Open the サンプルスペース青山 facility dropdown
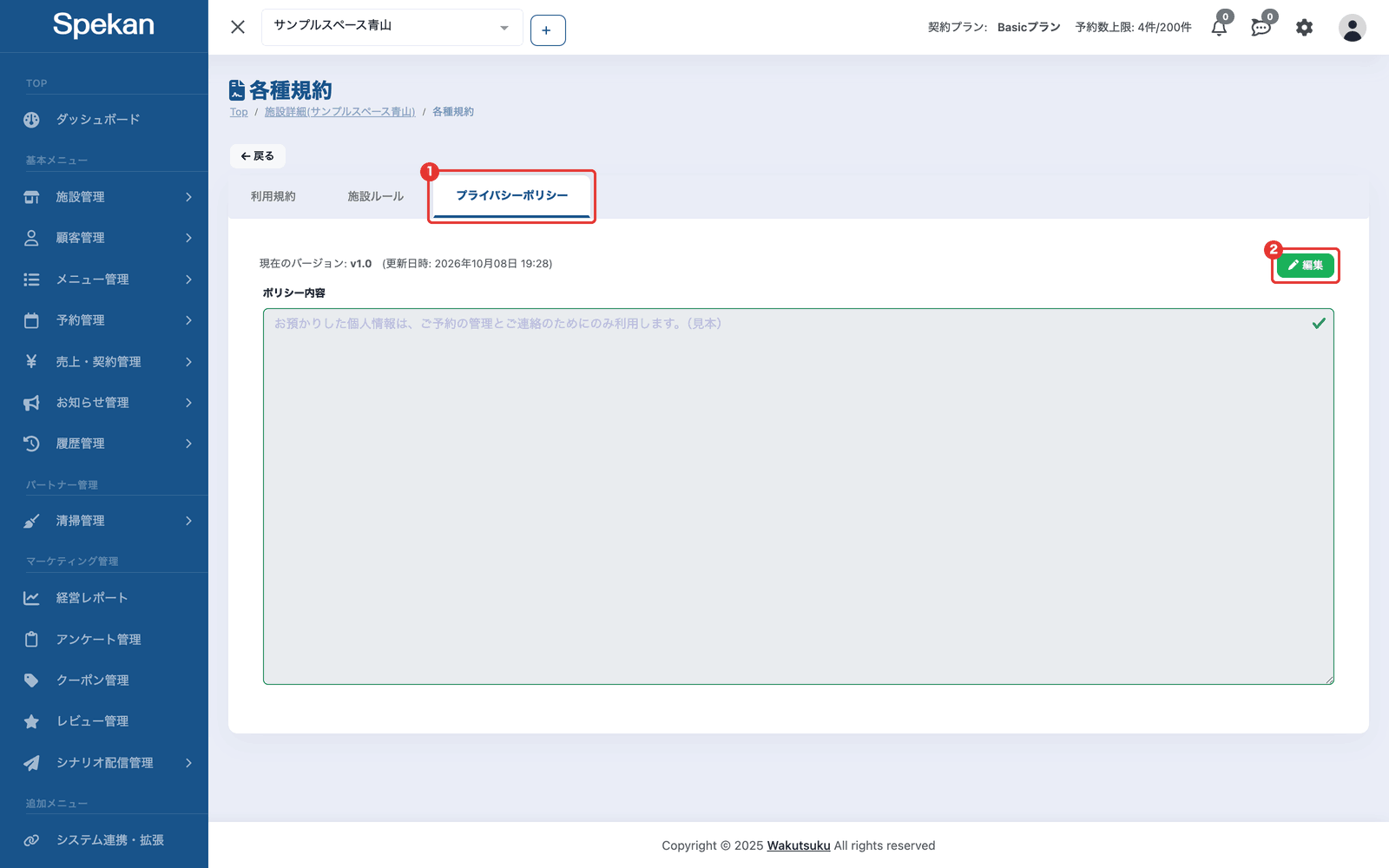Viewport: 1389px width, 868px height. 392,28
